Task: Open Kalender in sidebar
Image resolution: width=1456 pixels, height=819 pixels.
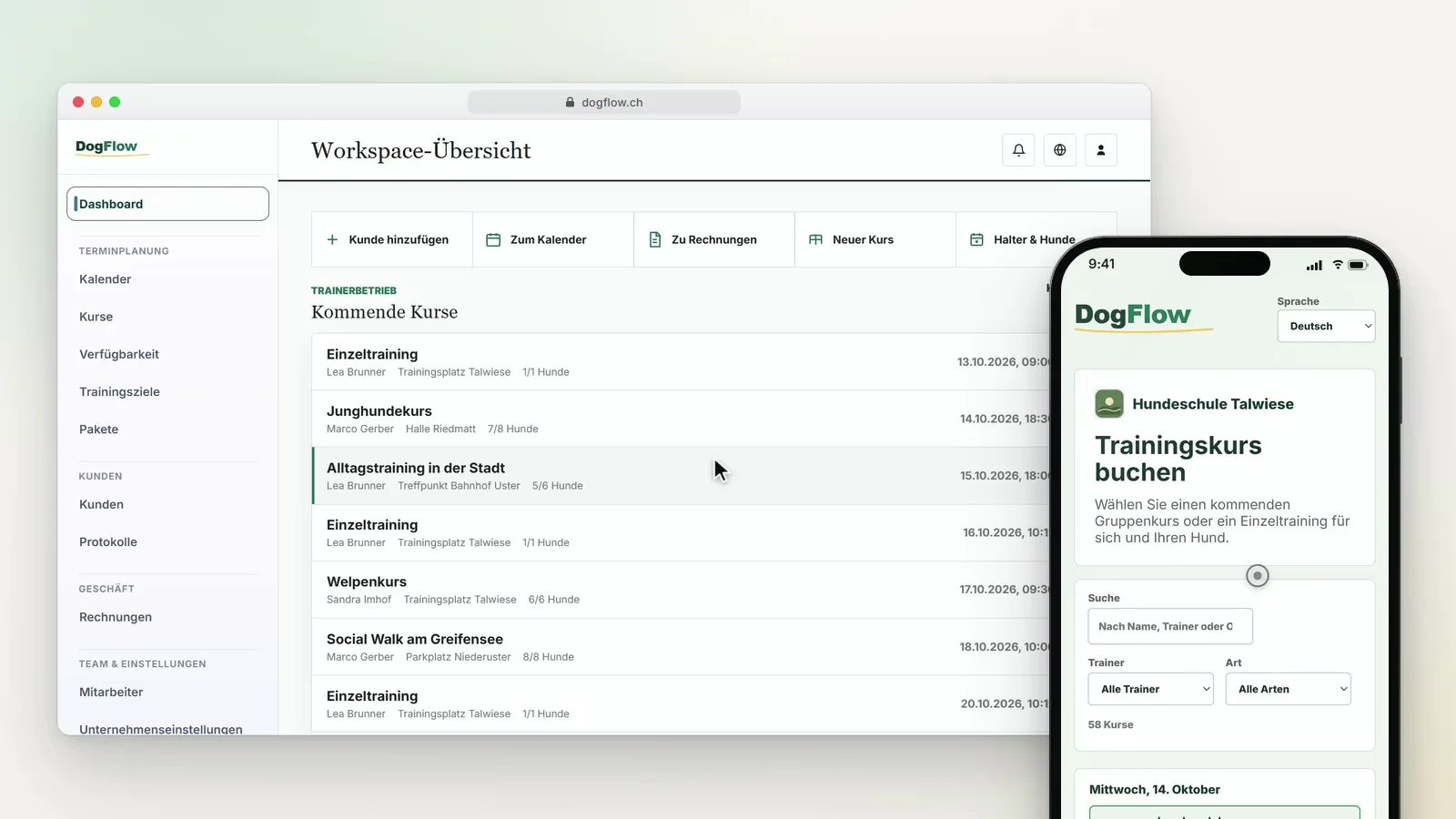Action: pos(106,279)
